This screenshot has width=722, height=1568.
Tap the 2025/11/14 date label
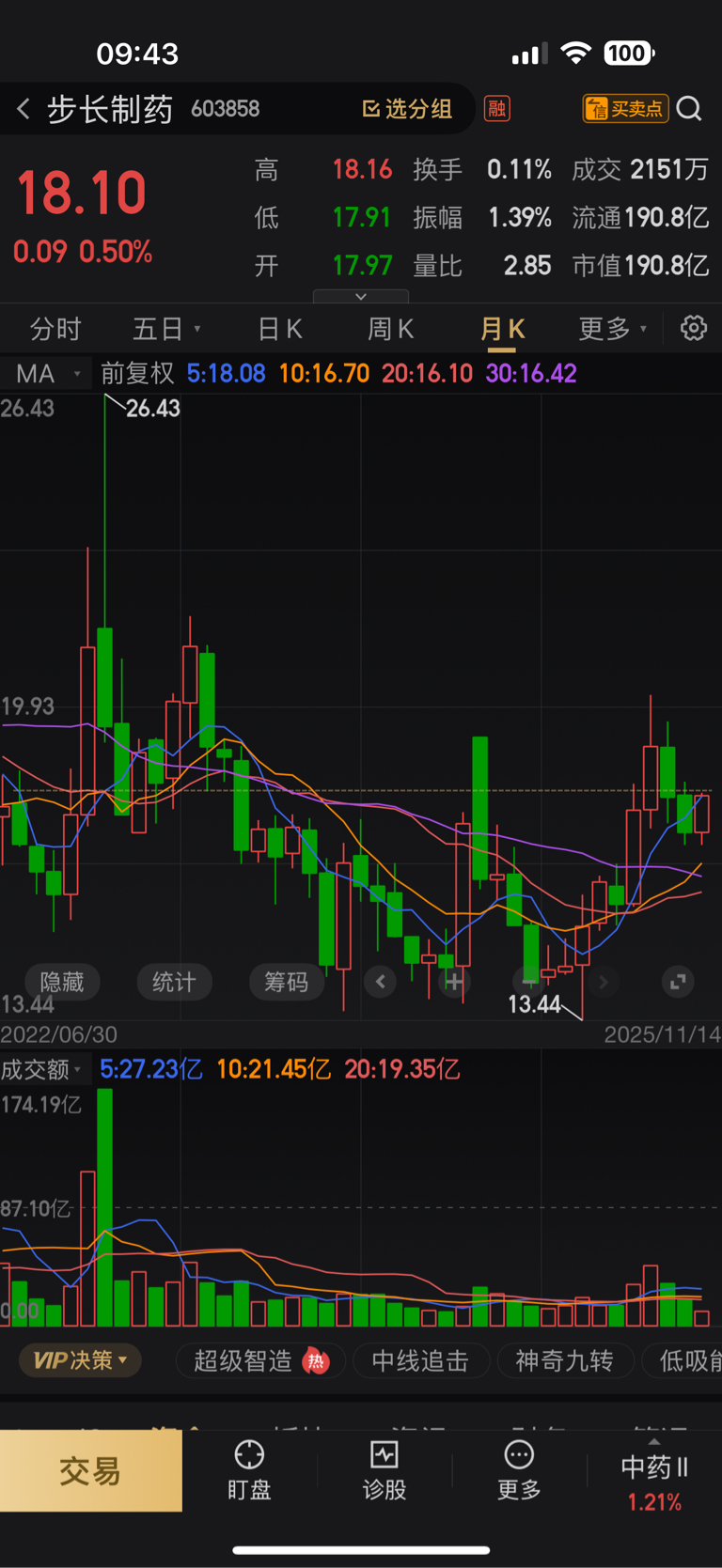[x=662, y=1034]
